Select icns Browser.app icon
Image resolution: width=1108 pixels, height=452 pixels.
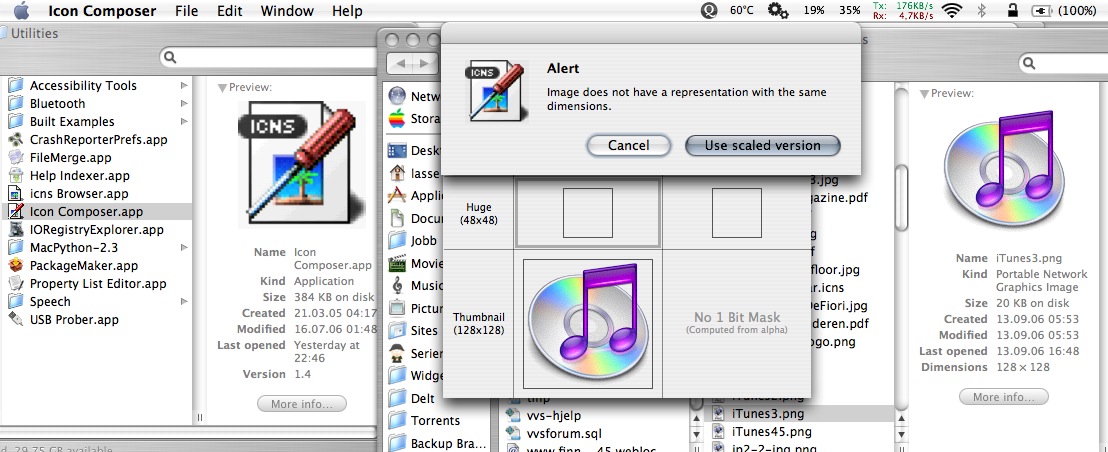[16, 194]
